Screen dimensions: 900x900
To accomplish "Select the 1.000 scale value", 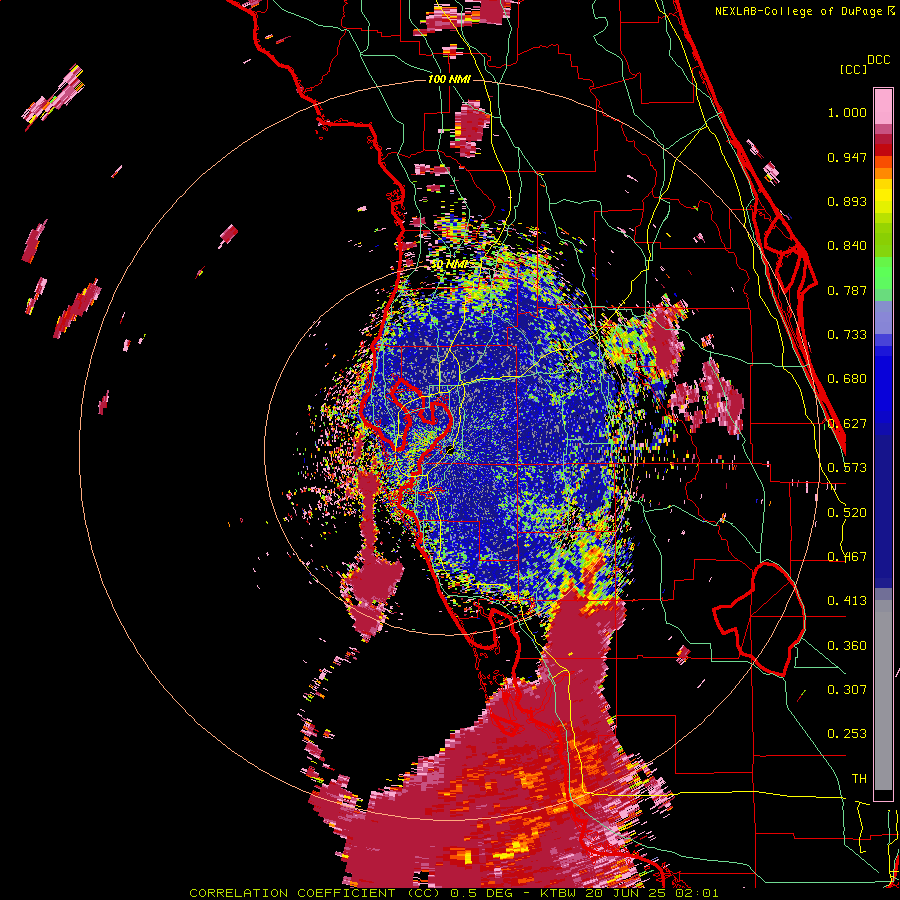I will pyautogui.click(x=847, y=112).
